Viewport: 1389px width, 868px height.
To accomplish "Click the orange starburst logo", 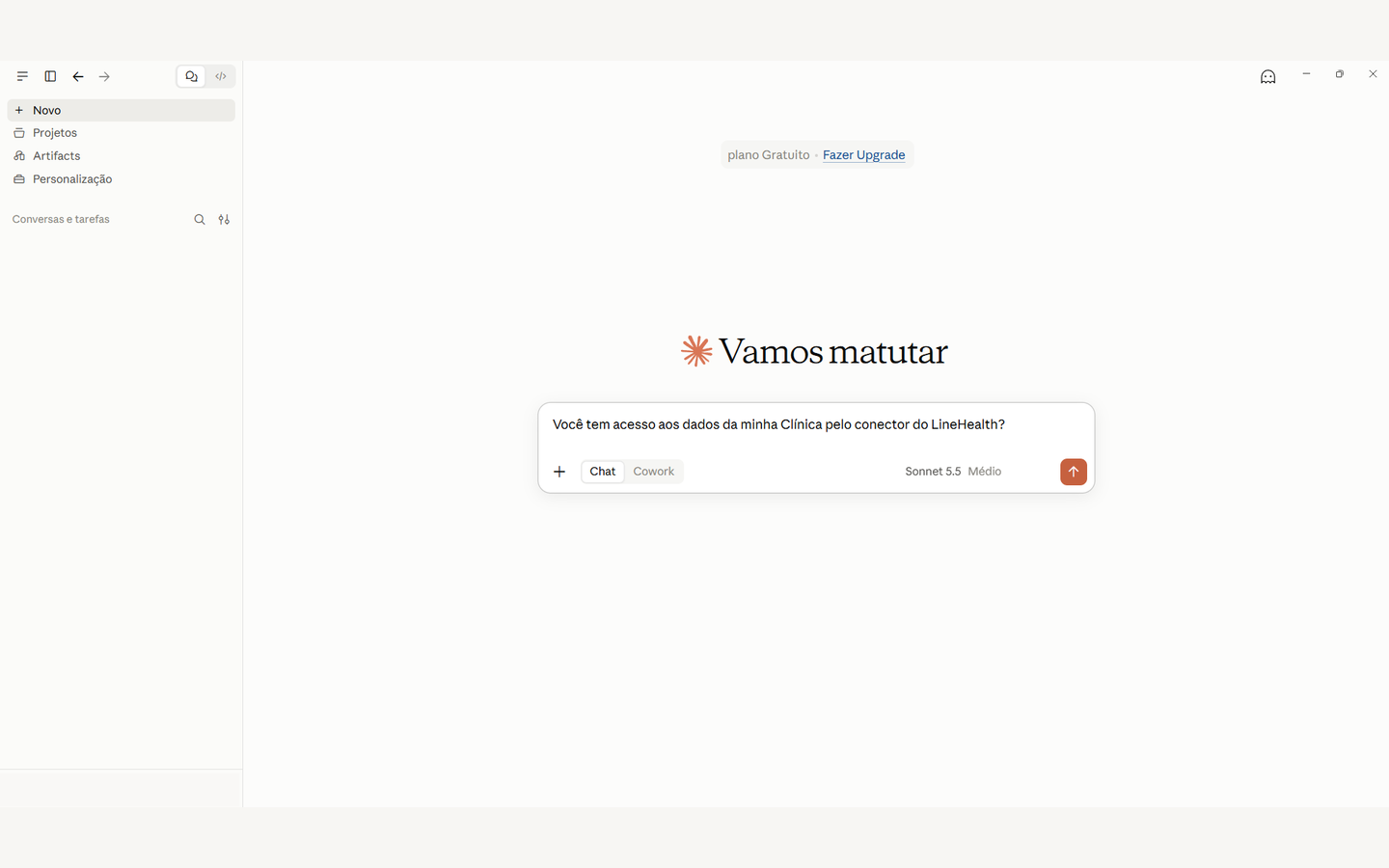I will click(696, 351).
